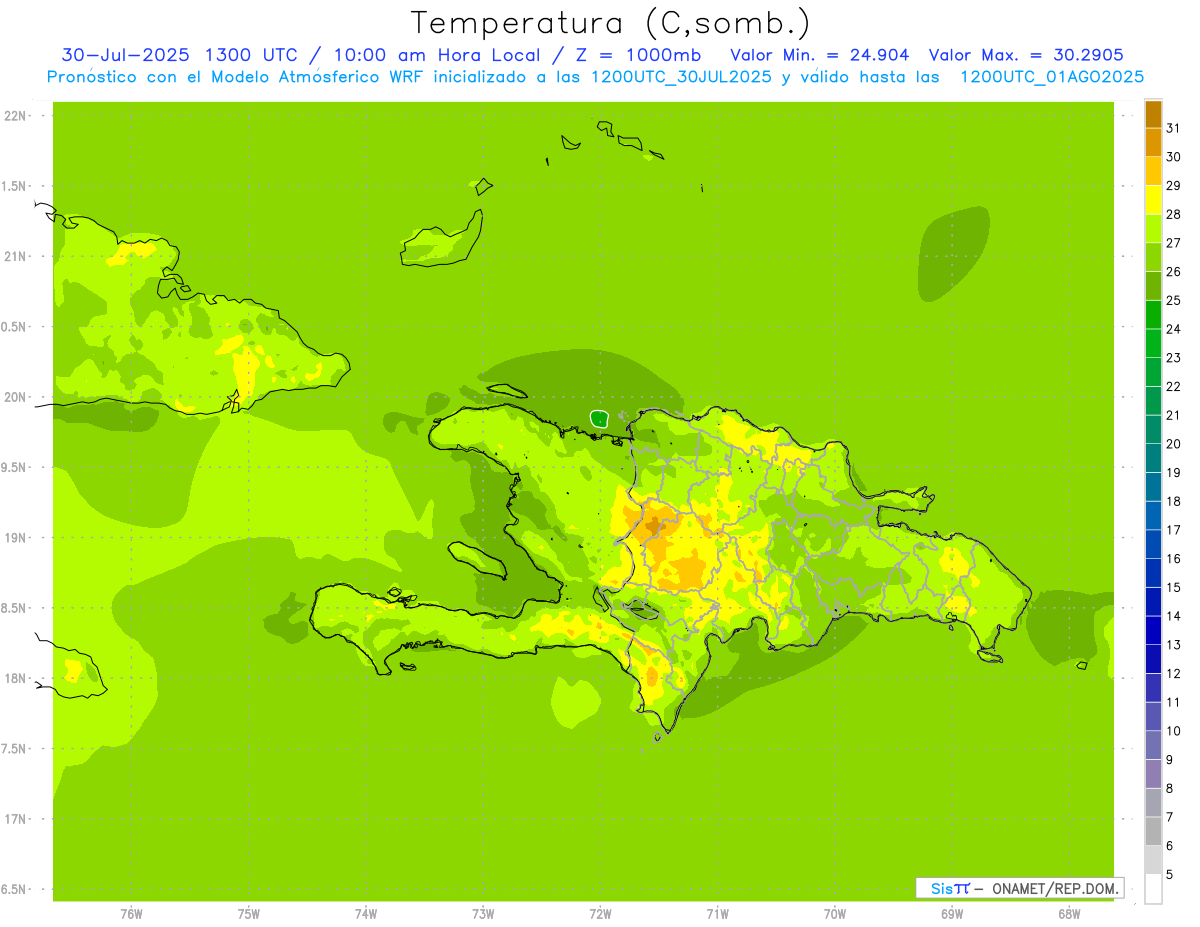Click the 'Valor Min. = 24.904' readout
Image resolution: width=1200 pixels, height=927 pixels.
click(819, 55)
